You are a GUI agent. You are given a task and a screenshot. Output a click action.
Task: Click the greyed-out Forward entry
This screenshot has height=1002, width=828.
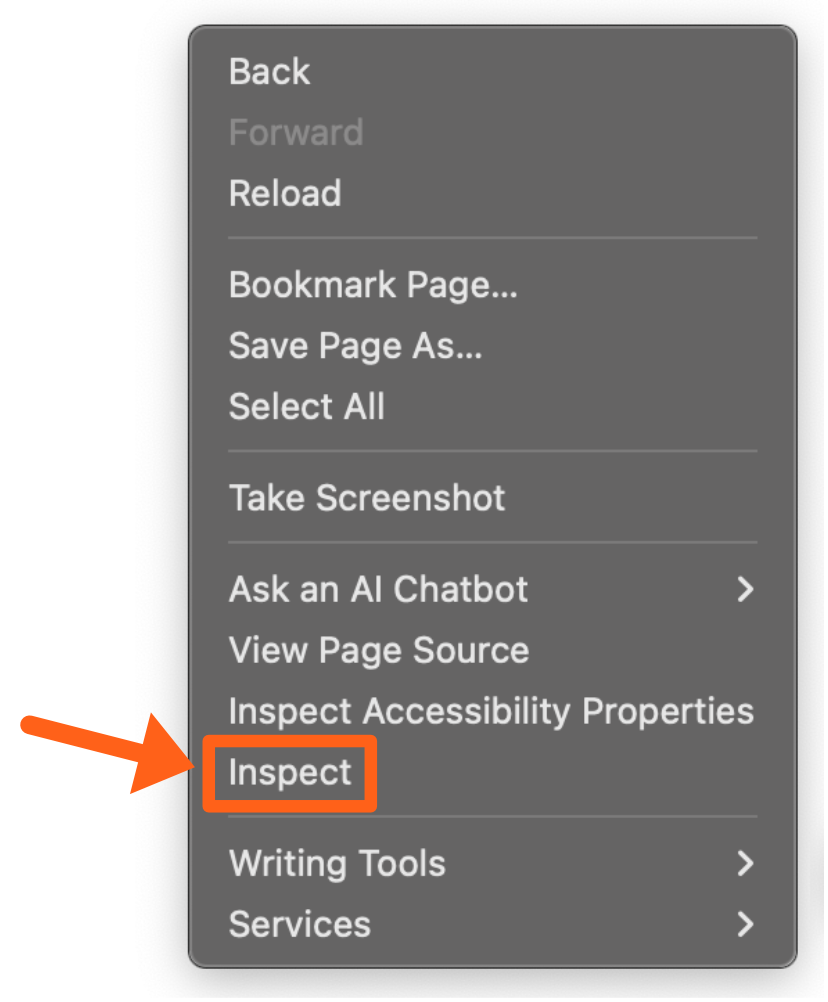click(295, 133)
